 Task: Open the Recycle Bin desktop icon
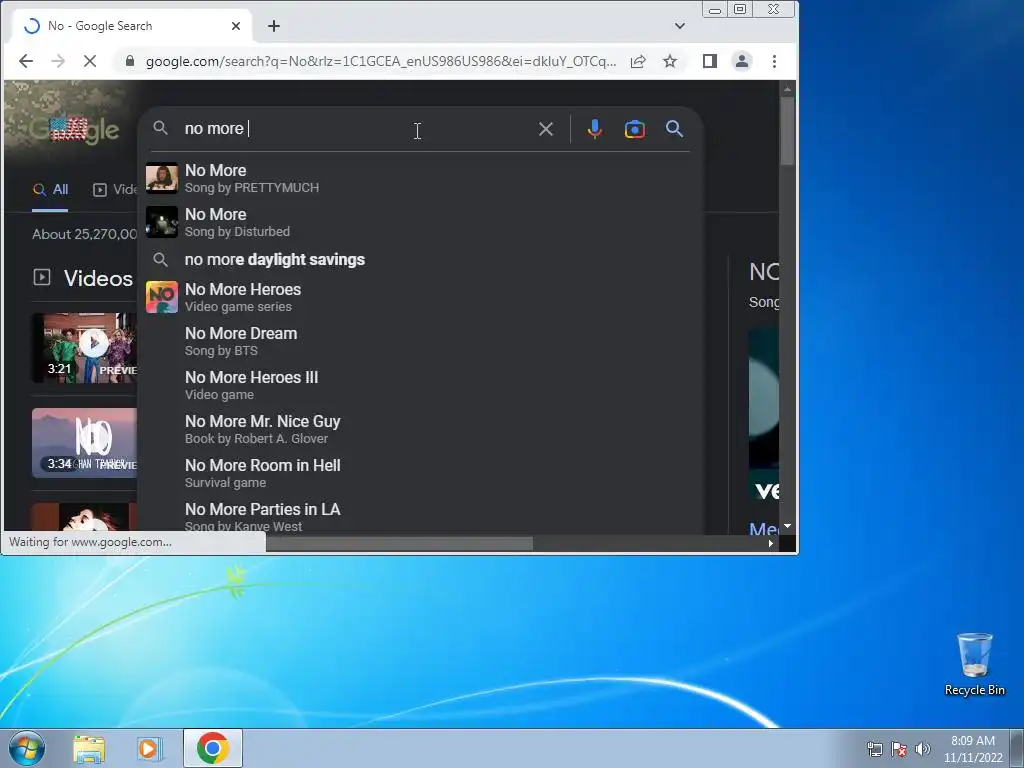(974, 664)
